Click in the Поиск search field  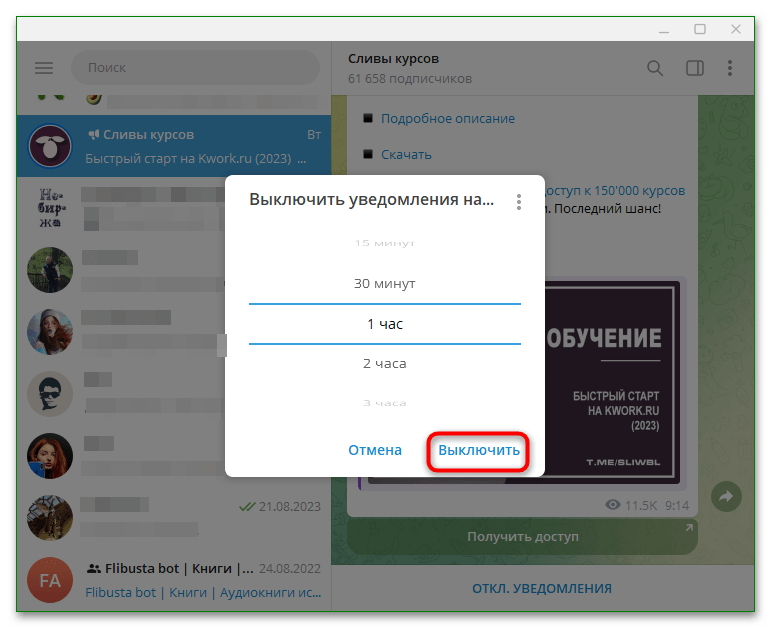coord(196,67)
